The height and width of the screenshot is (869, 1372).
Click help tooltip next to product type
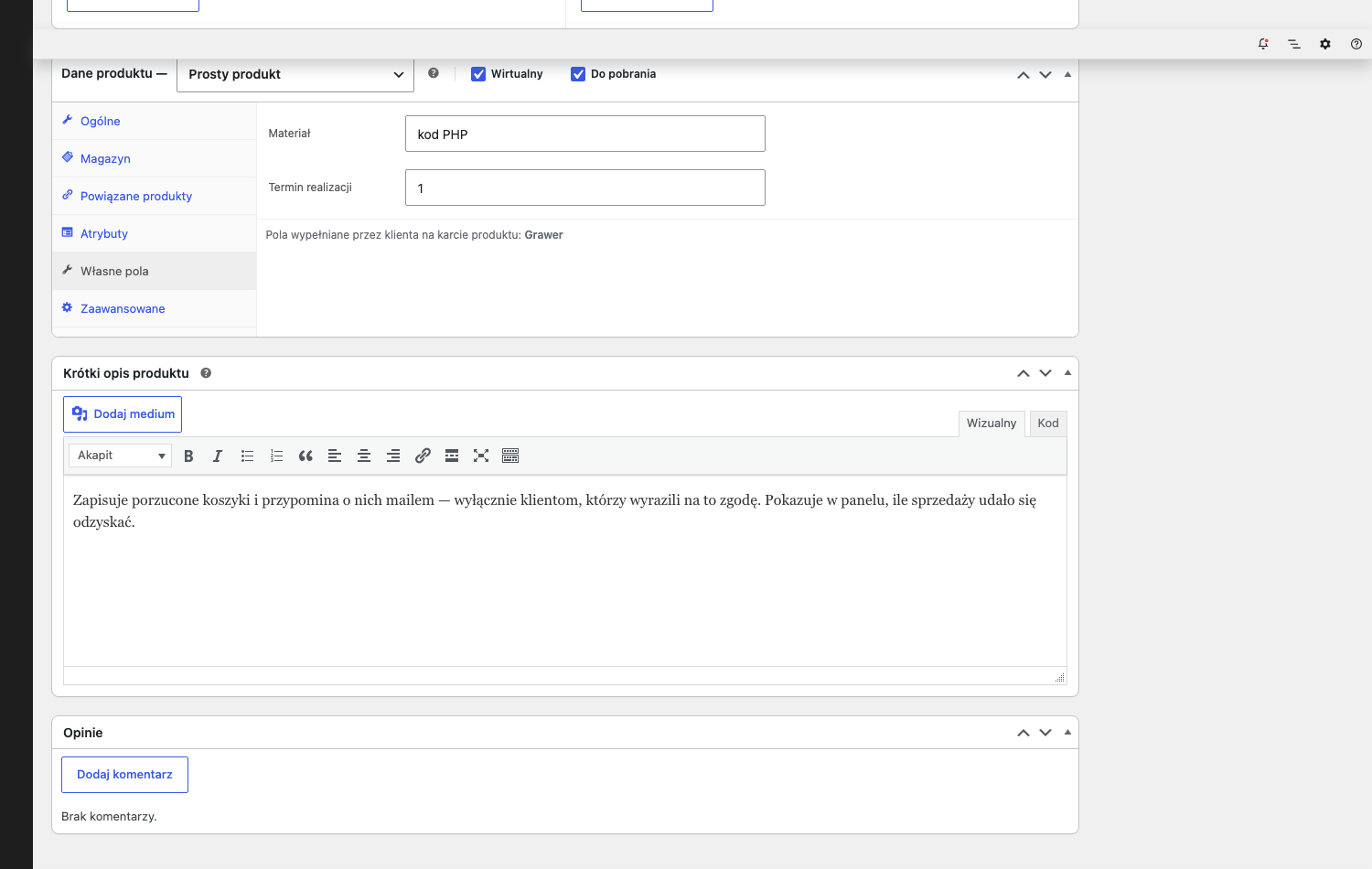[x=434, y=73]
